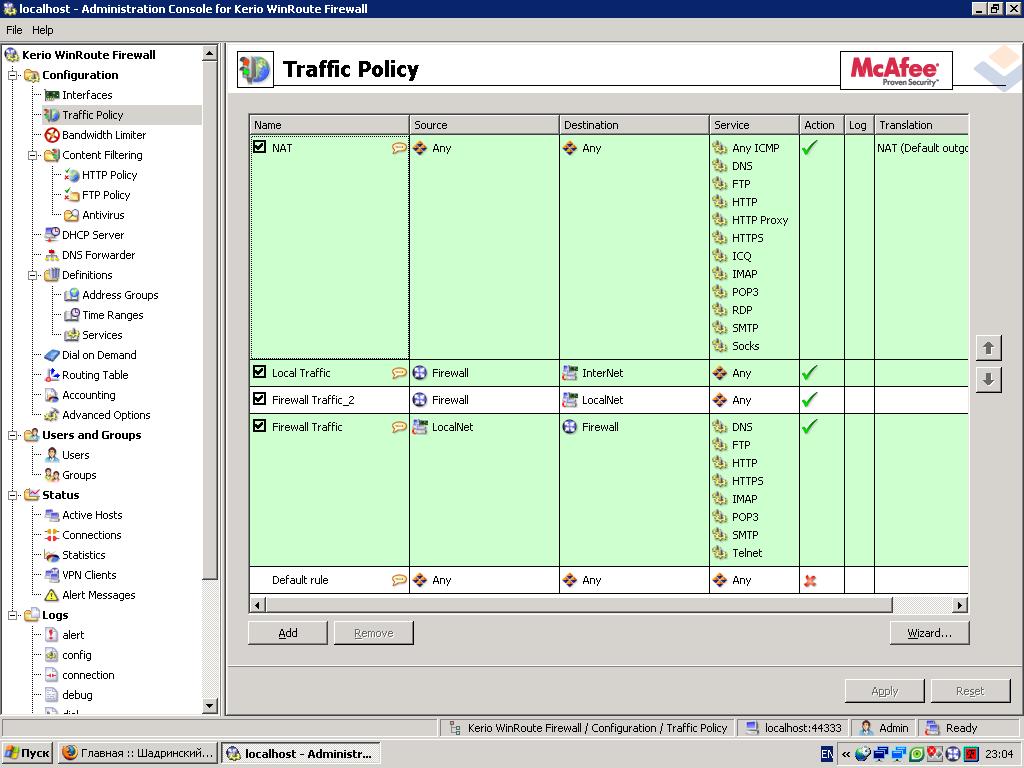Click the Translation column header

(921, 125)
